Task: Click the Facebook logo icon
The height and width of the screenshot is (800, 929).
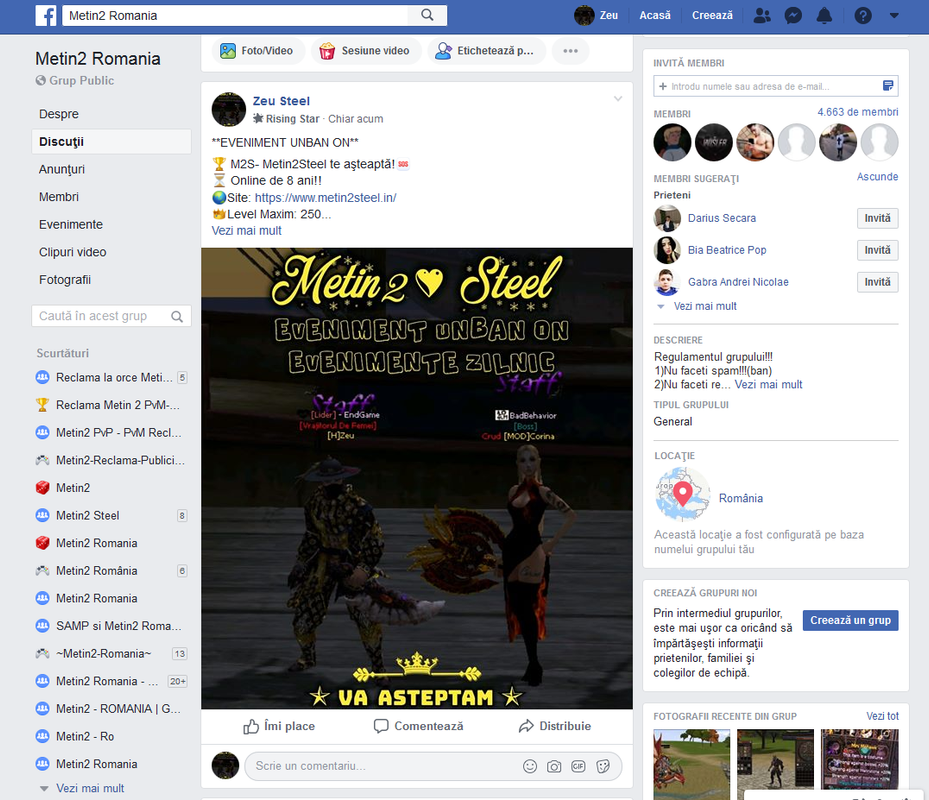Action: pos(46,15)
